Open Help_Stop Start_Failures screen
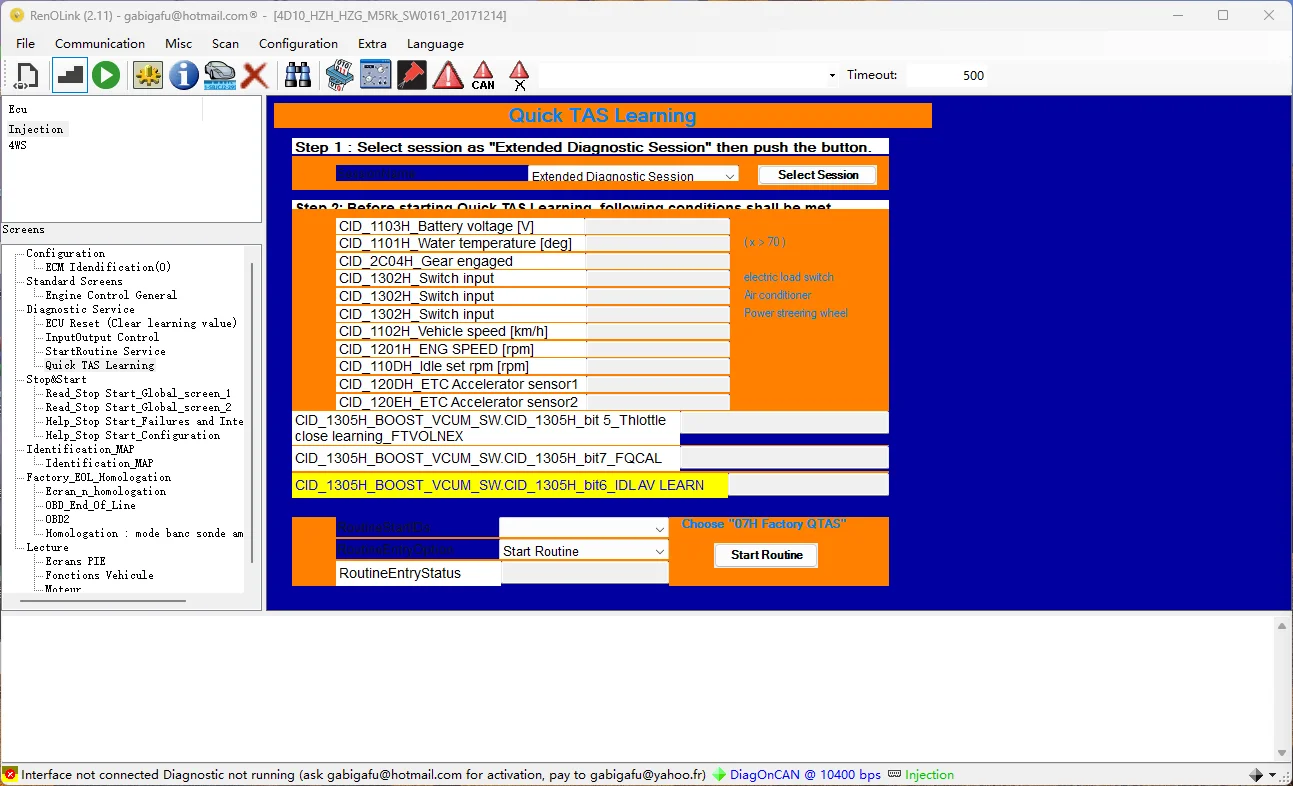The width and height of the screenshot is (1293, 786). tap(144, 421)
